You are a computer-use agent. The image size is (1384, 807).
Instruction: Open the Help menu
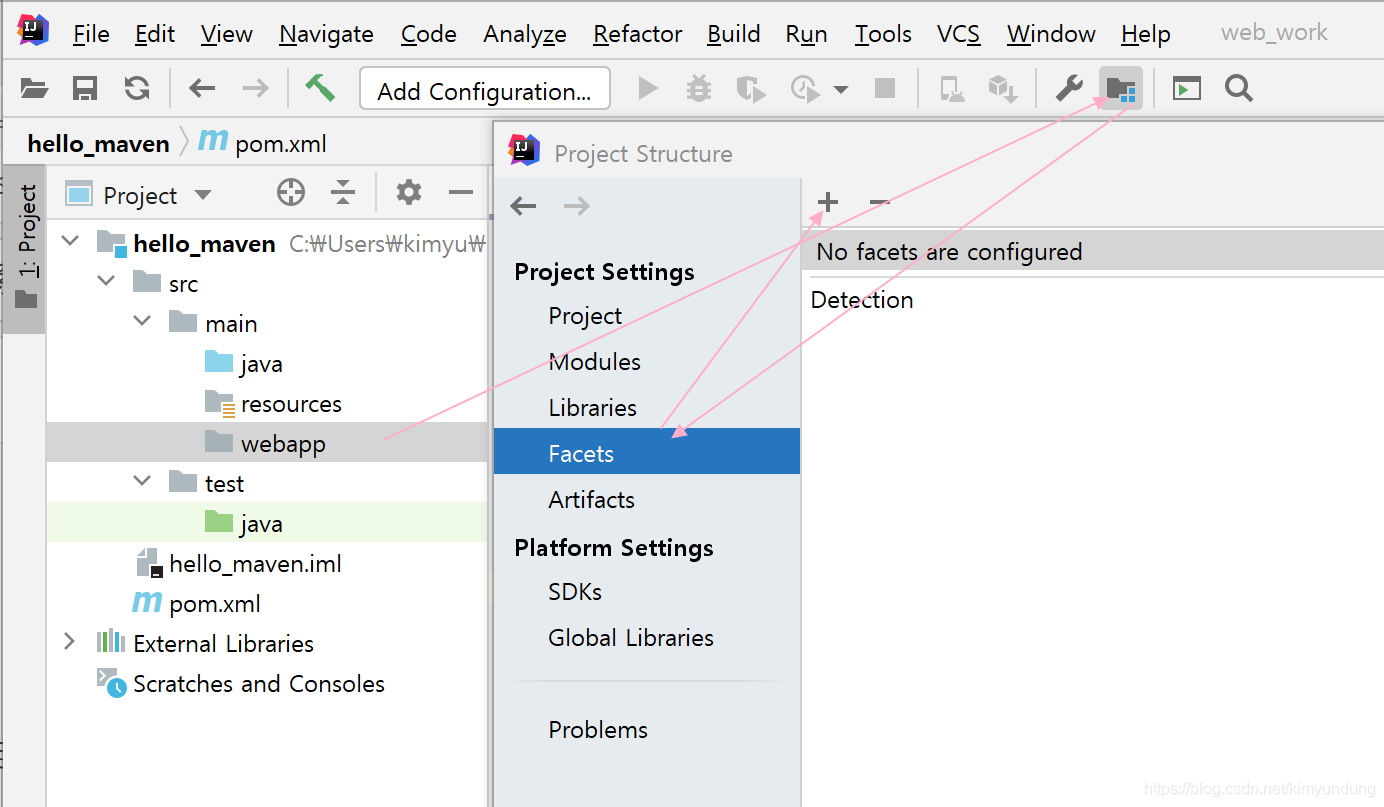coord(1146,34)
